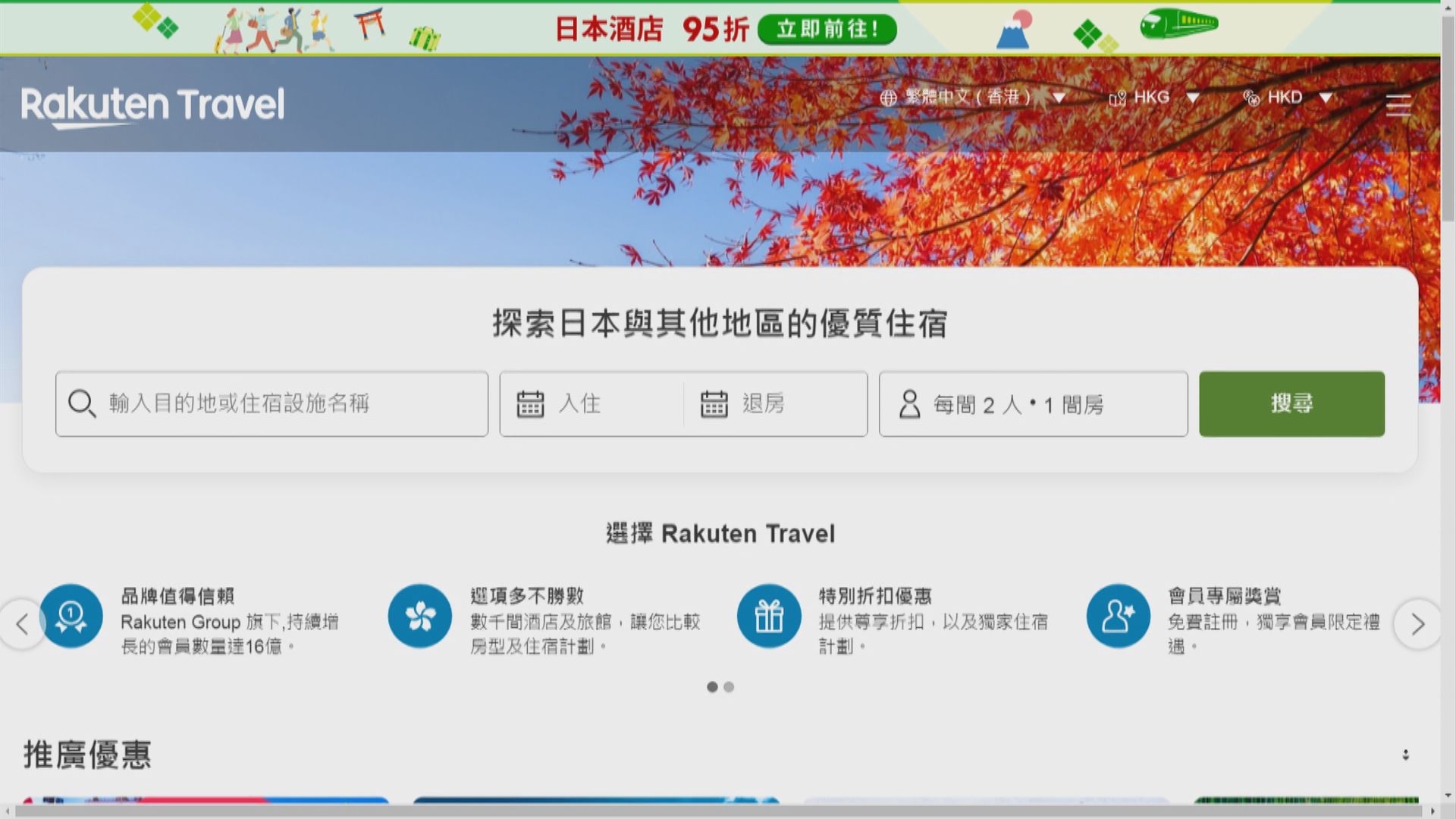This screenshot has height=819, width=1456.
Task: Click the Rakuten Travel logo
Action: 152,106
